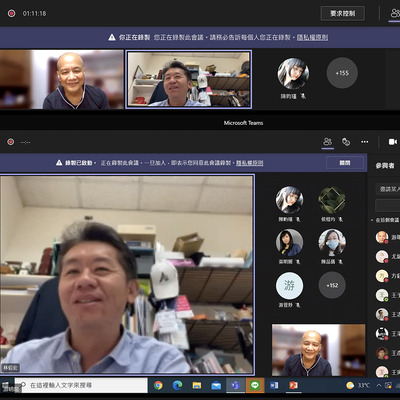400x400 pixels.
Task: Click the 要求控制 button in the upper meeting
Action: pos(343,14)
